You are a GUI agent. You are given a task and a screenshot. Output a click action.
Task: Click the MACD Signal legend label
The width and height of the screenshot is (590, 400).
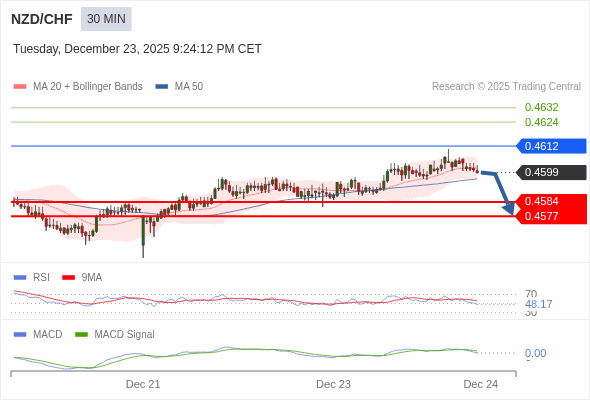pos(125,335)
